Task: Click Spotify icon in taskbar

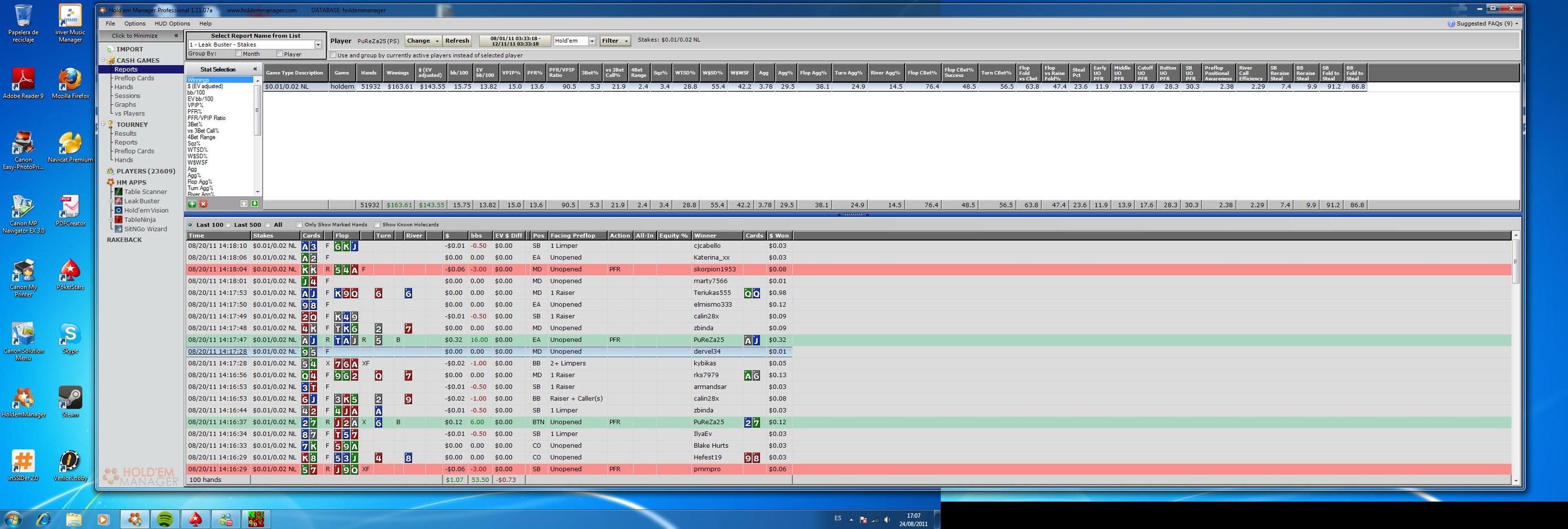Action: coord(165,519)
